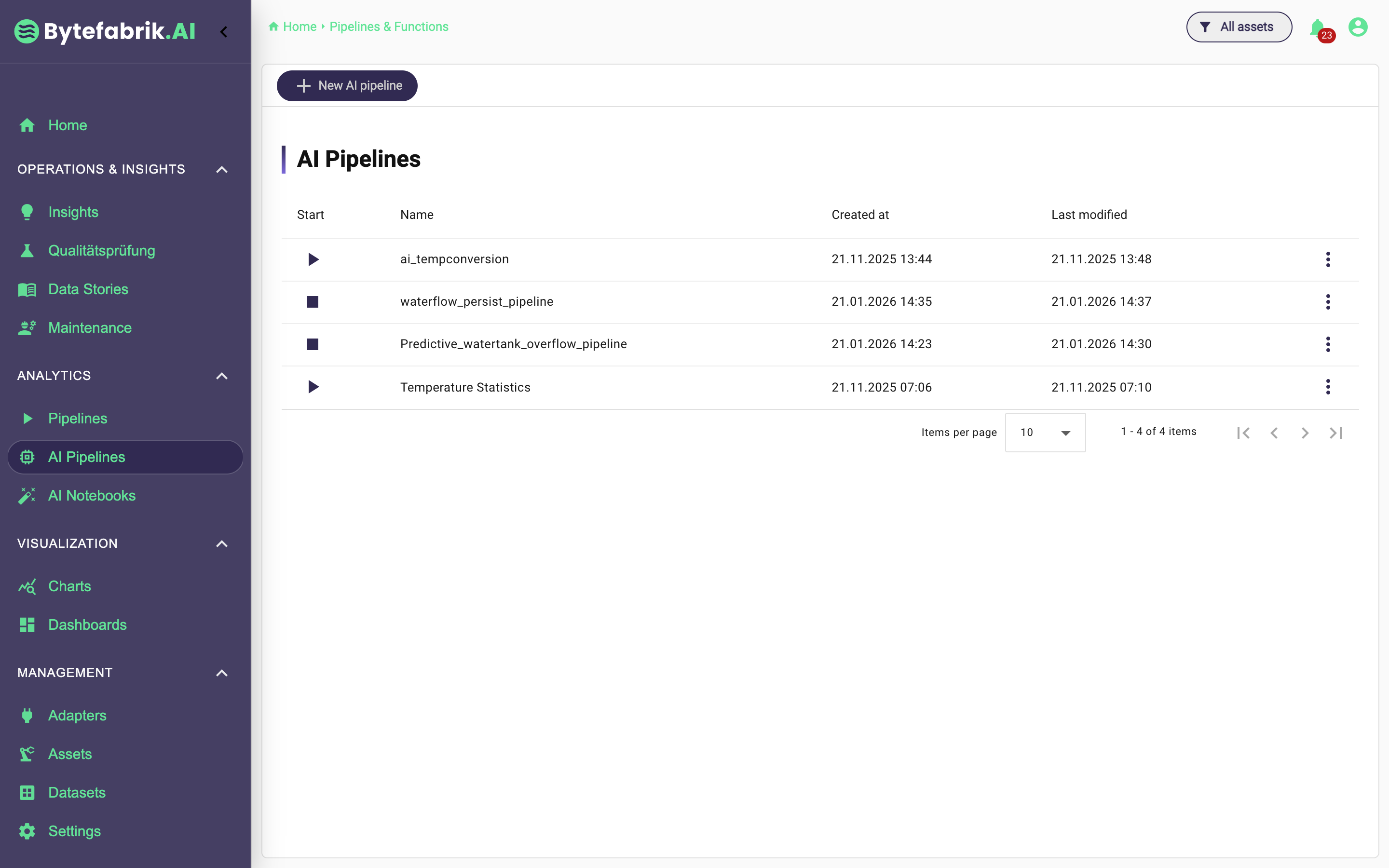Stop the Predictive_watertank_overflow_pipeline
This screenshot has width=1389, height=868.
click(312, 344)
